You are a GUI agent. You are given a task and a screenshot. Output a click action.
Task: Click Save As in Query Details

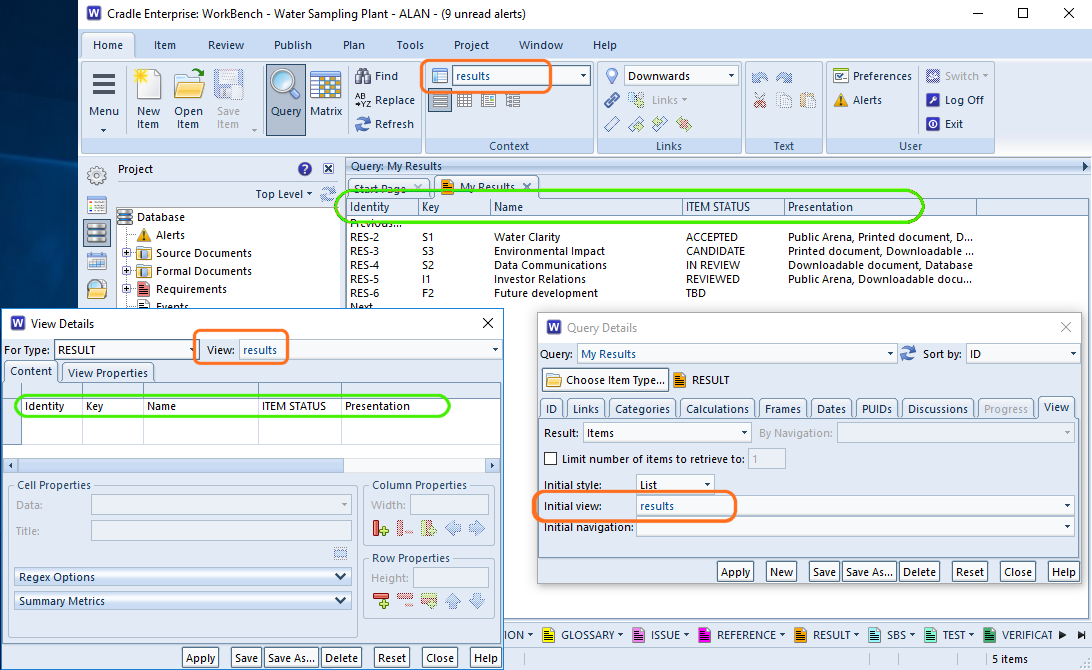pos(869,572)
